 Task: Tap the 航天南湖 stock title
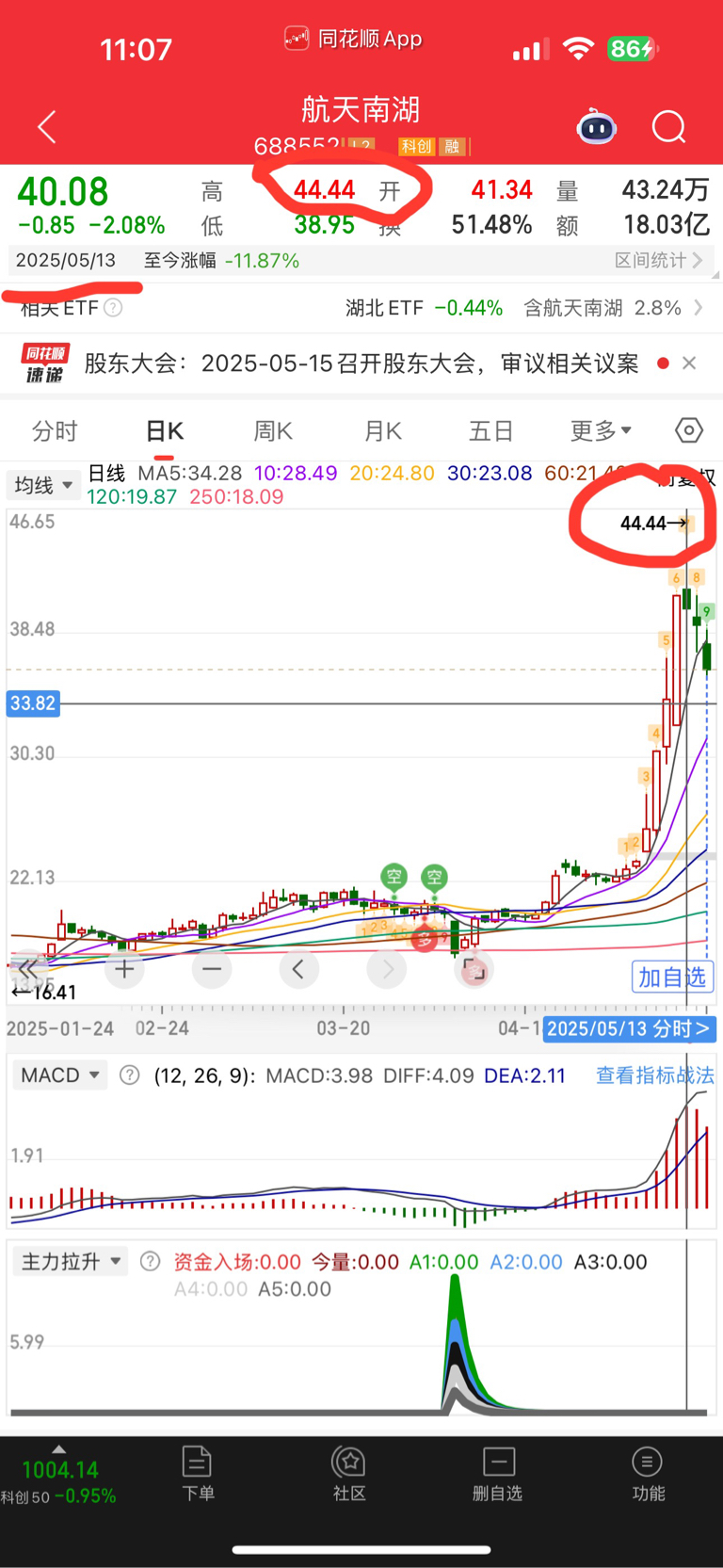coord(361,109)
